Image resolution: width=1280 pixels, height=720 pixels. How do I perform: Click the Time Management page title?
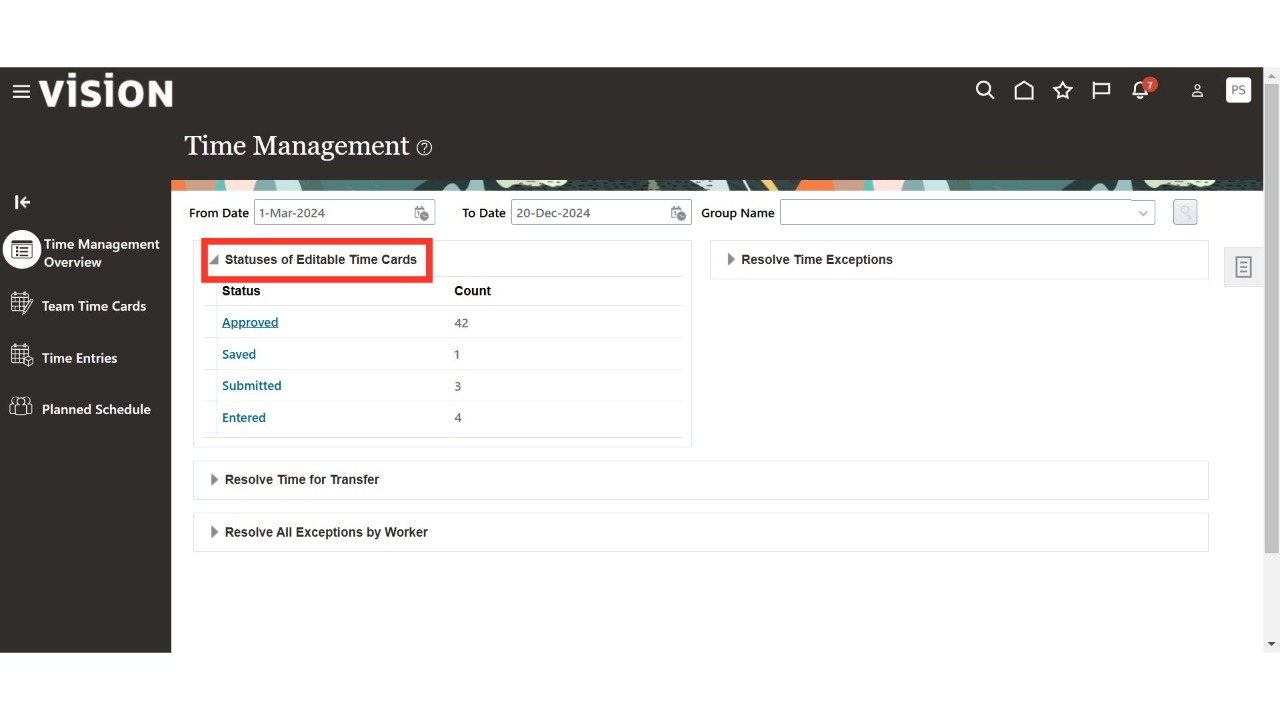[x=297, y=146]
